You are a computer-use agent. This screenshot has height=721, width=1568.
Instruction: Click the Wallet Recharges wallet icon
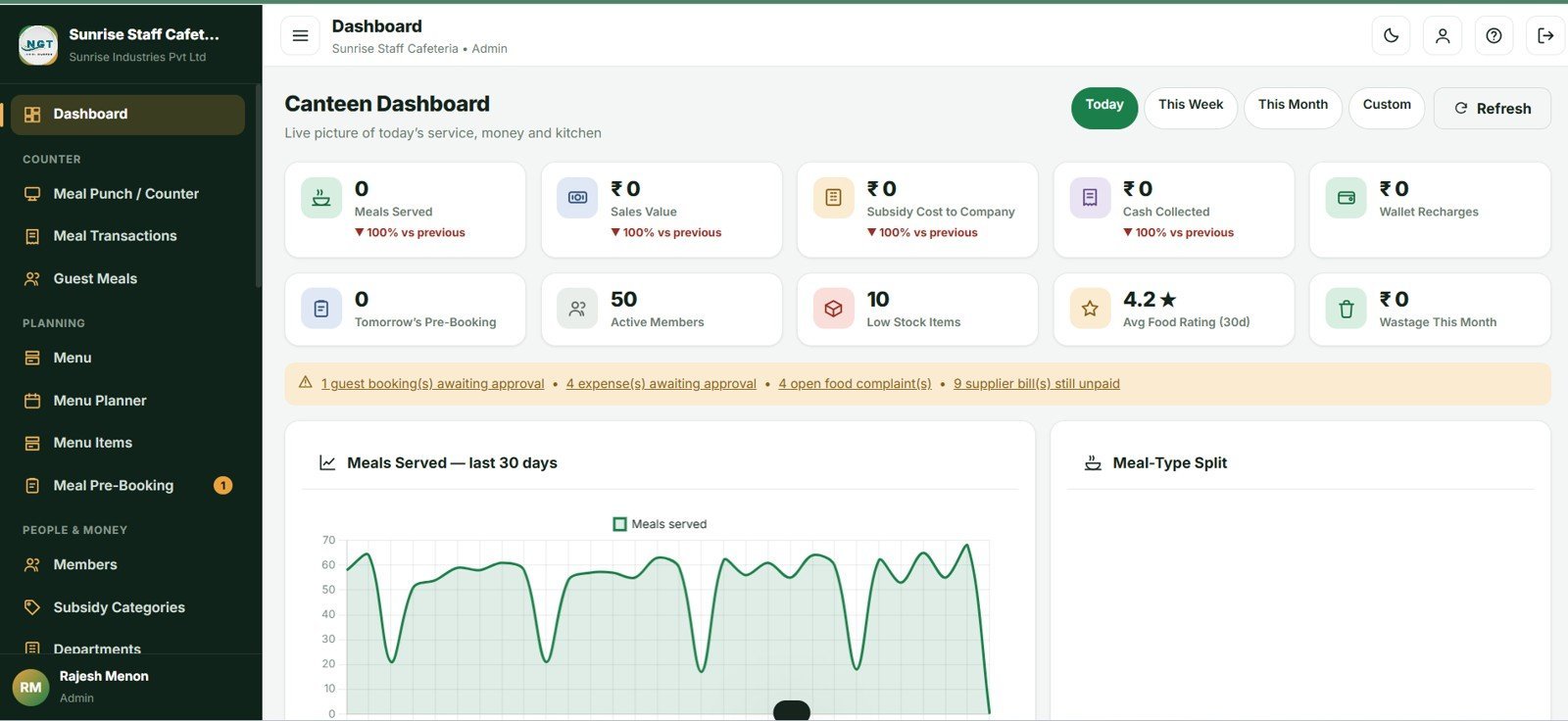pos(1347,198)
